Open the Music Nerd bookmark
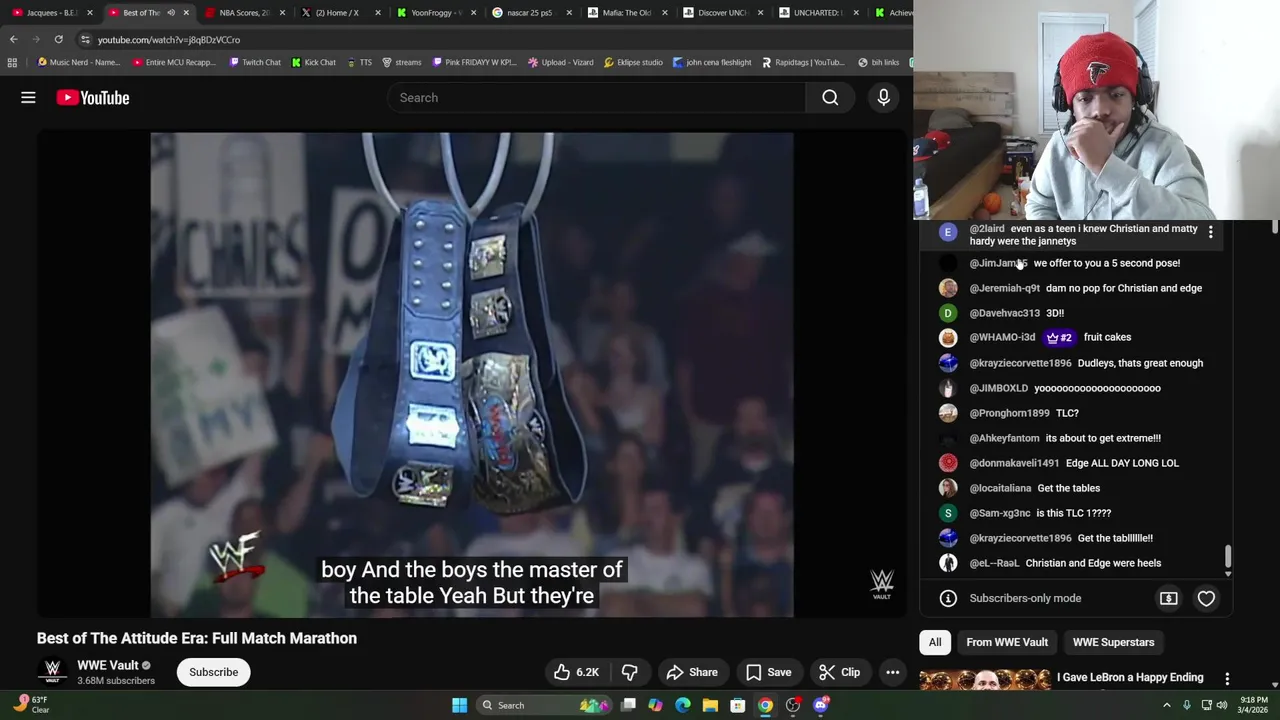 (78, 62)
